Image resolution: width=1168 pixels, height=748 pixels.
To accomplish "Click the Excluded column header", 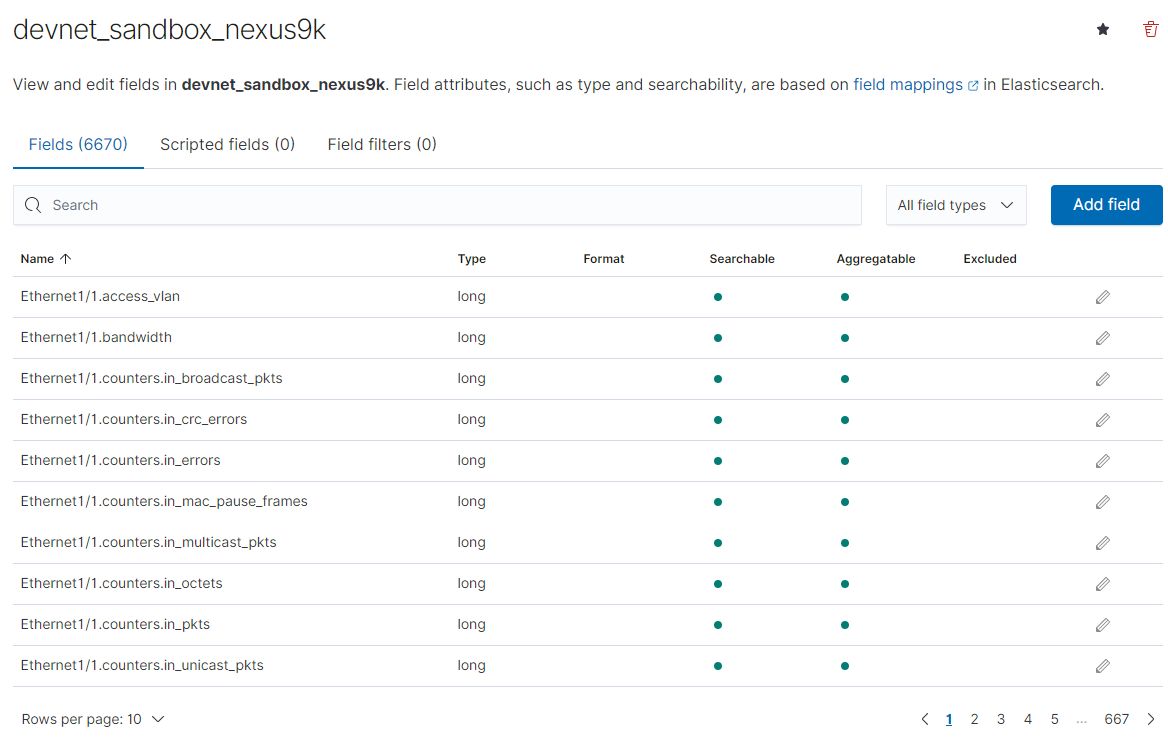I will tap(990, 259).
